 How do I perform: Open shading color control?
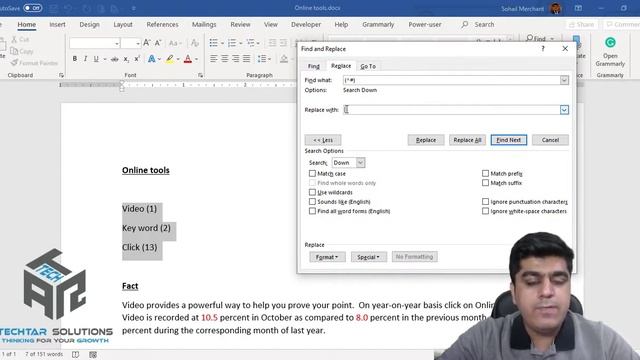coord(284,59)
